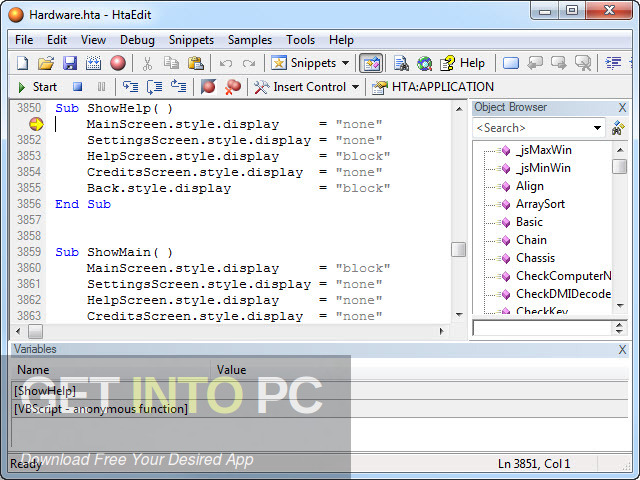The image size is (640, 480).
Task: Start debugging with the Start button
Action: pos(38,87)
